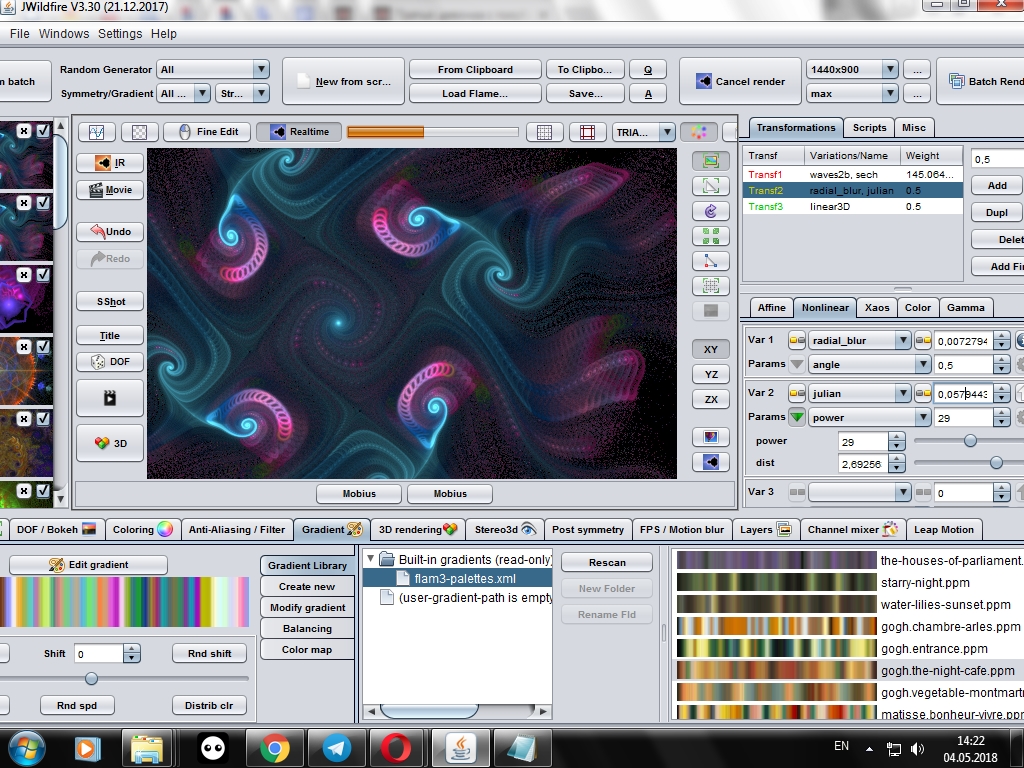Open the Random Generator dropdown
Image resolution: width=1024 pixels, height=768 pixels.
click(213, 69)
